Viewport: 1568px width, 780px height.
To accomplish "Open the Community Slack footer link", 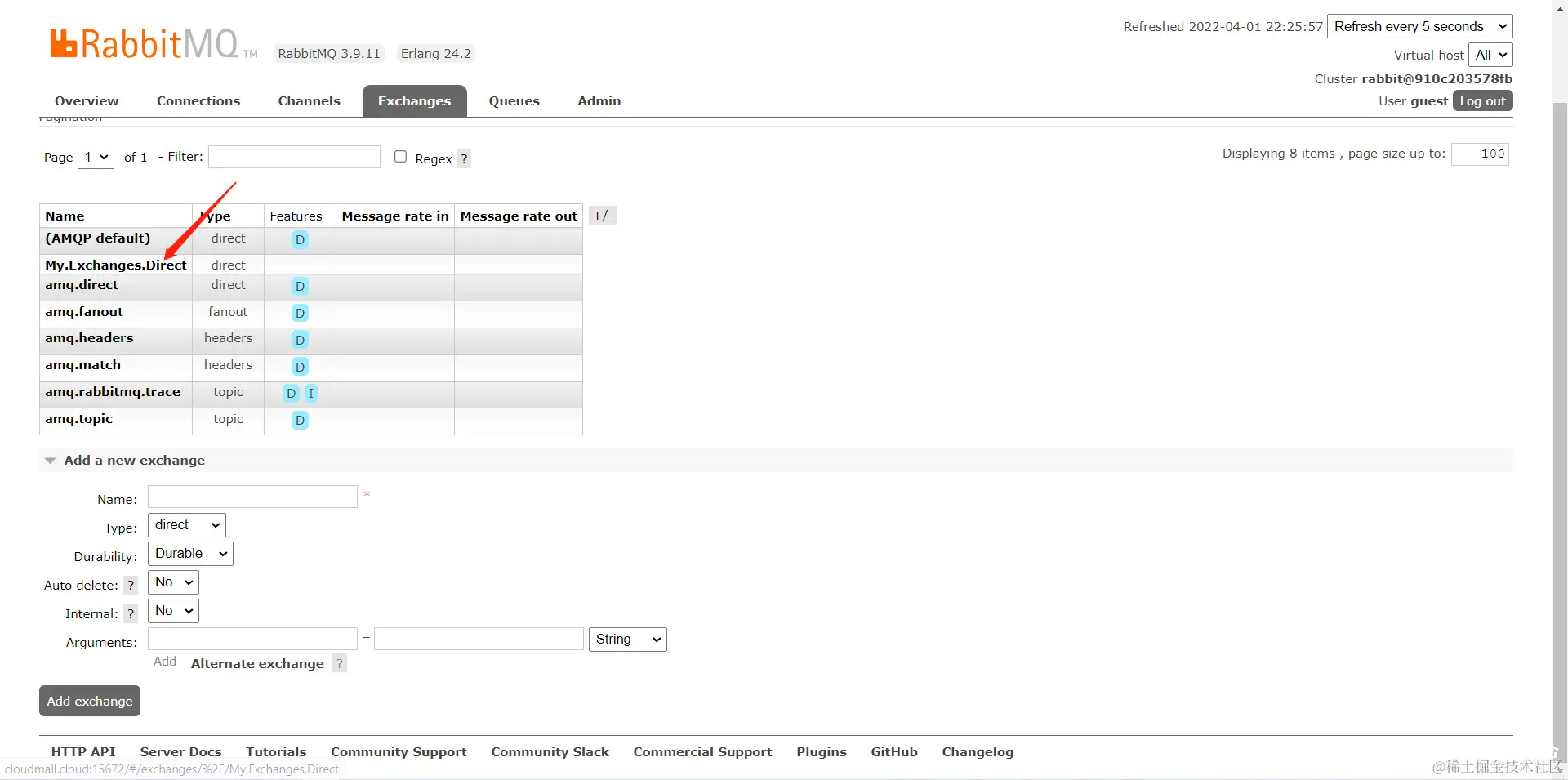I will point(550,752).
